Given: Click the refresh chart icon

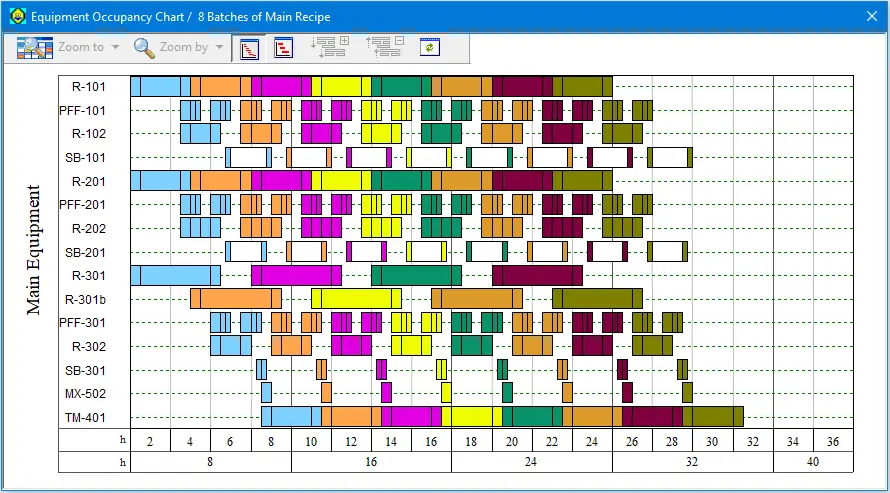Looking at the screenshot, I should (430, 47).
